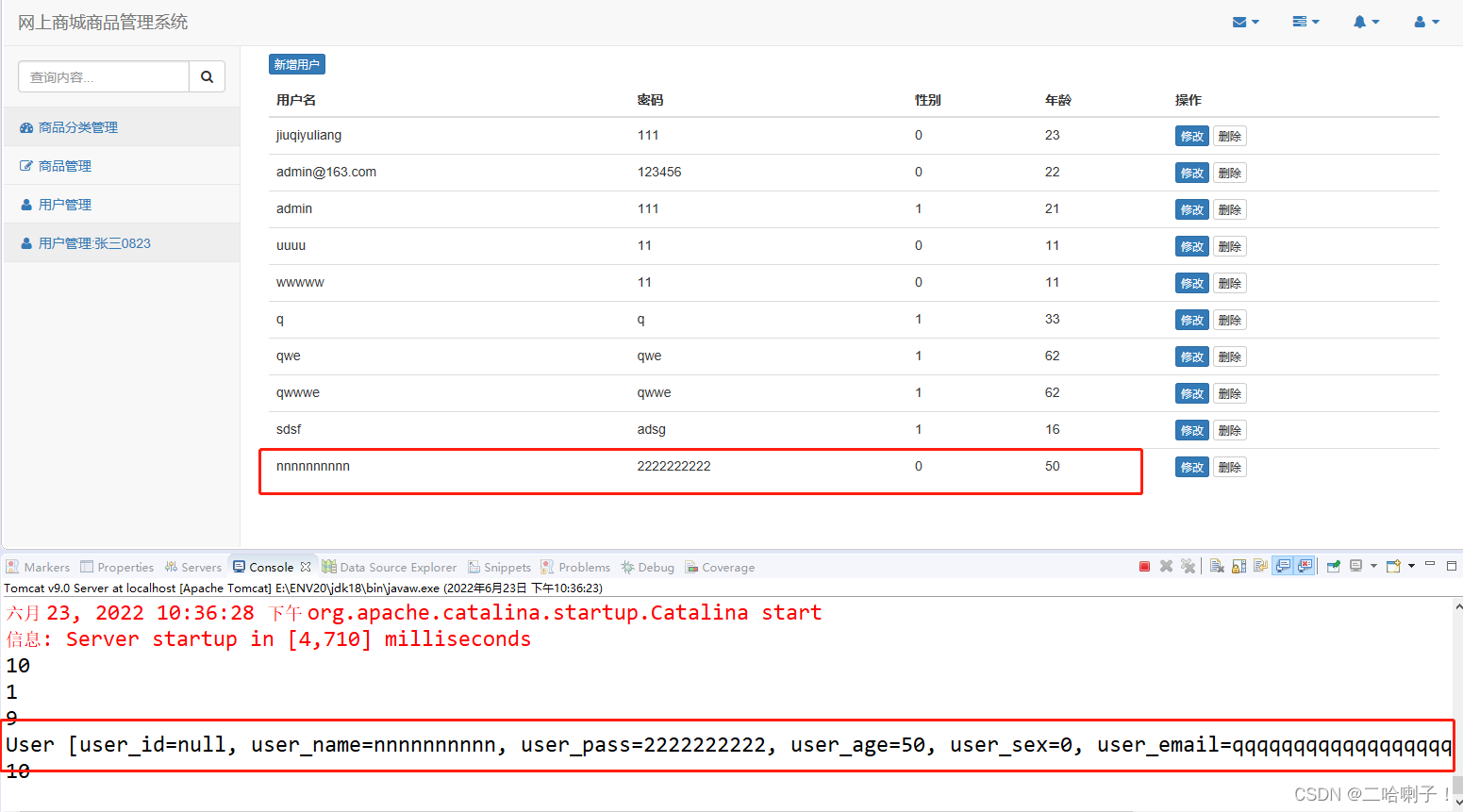The height and width of the screenshot is (812, 1463).
Task: Click the display selected console monitor icon
Action: [1355, 566]
